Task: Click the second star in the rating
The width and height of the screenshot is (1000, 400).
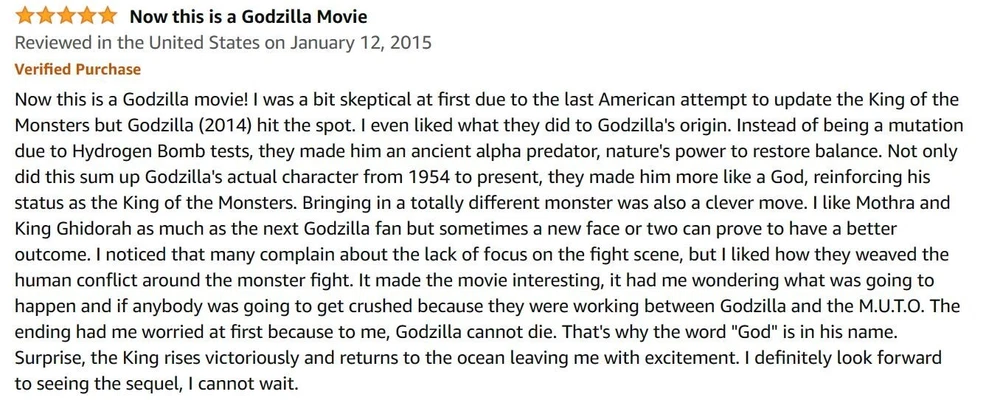Action: 45,16
